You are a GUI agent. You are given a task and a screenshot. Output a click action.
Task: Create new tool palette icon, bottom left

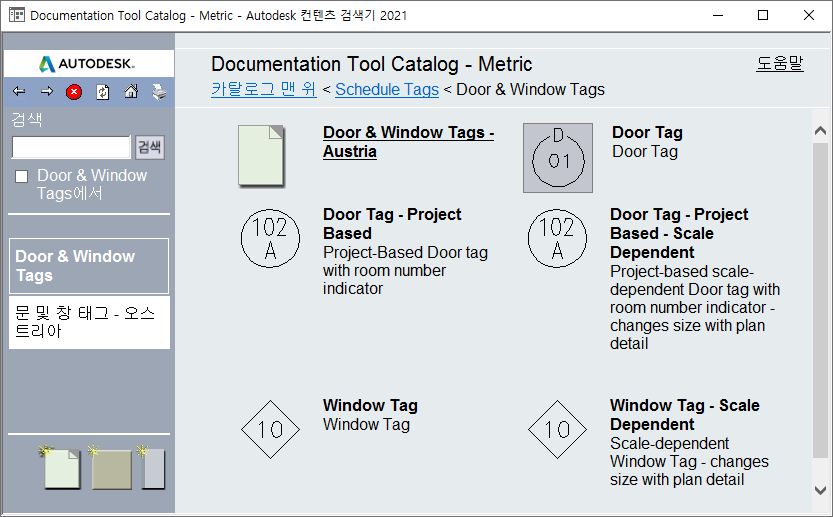coord(110,468)
